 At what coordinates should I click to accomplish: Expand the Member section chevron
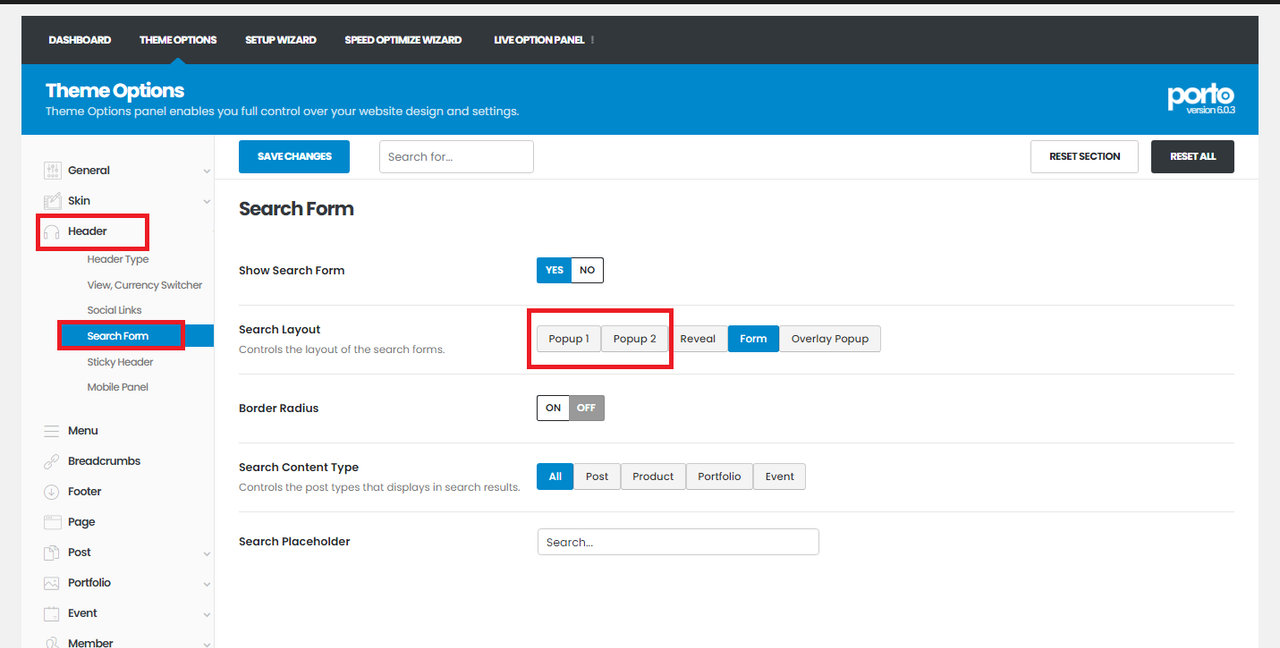[206, 644]
